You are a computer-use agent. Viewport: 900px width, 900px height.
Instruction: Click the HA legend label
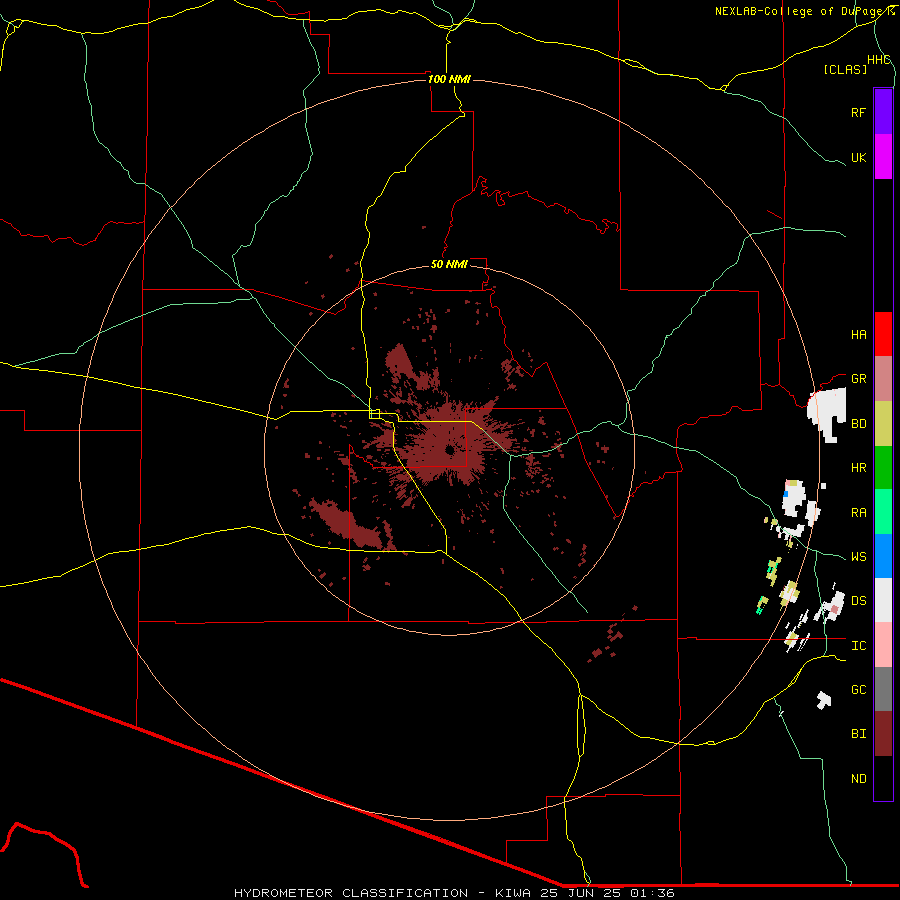[x=858, y=335]
